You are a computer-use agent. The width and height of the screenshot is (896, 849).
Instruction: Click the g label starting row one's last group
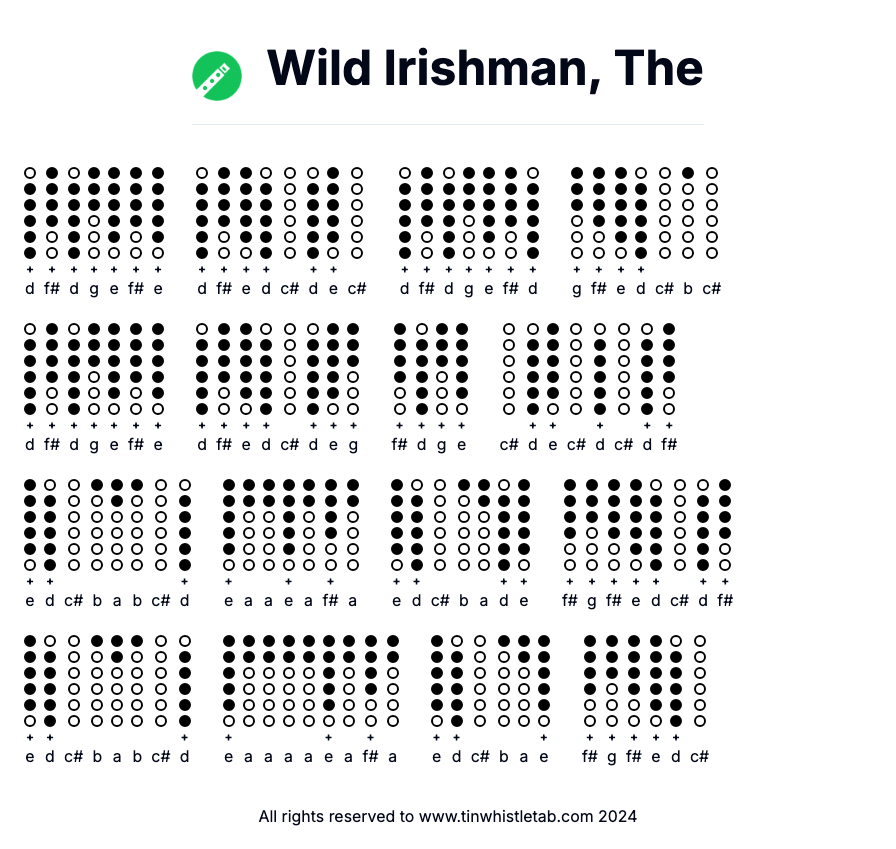[x=577, y=289]
